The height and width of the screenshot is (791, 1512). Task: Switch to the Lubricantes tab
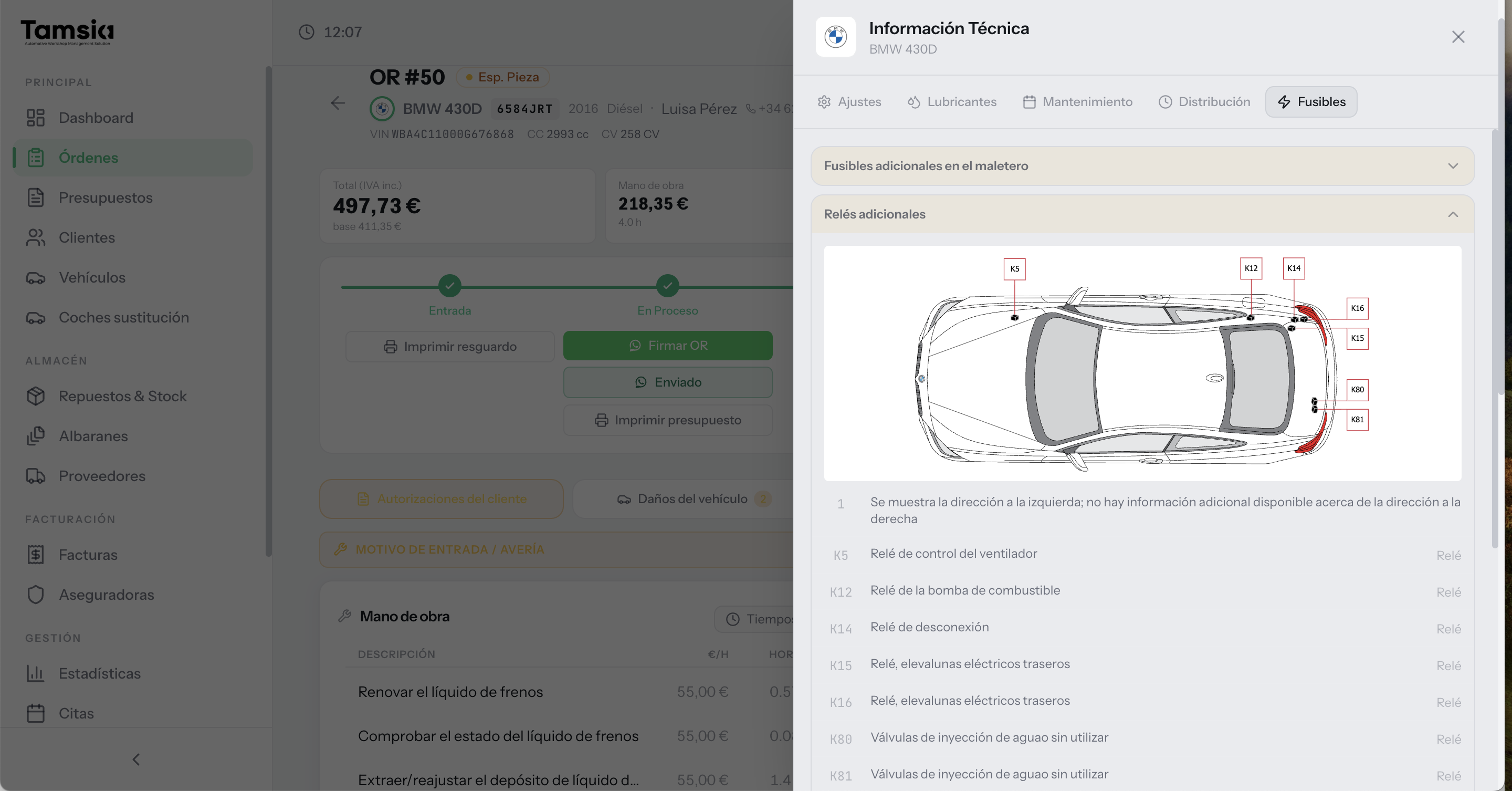pyautogui.click(x=951, y=101)
